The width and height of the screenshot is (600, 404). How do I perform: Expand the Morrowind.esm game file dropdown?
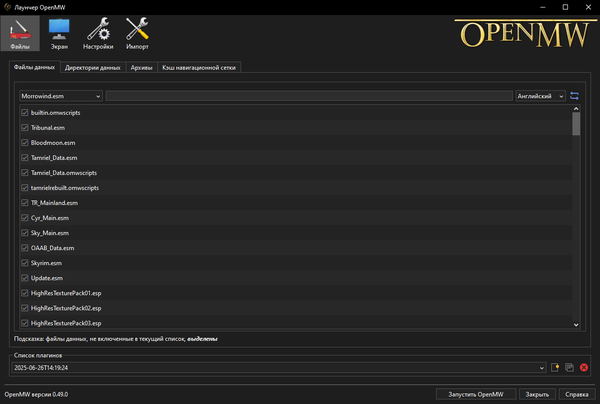click(60, 96)
